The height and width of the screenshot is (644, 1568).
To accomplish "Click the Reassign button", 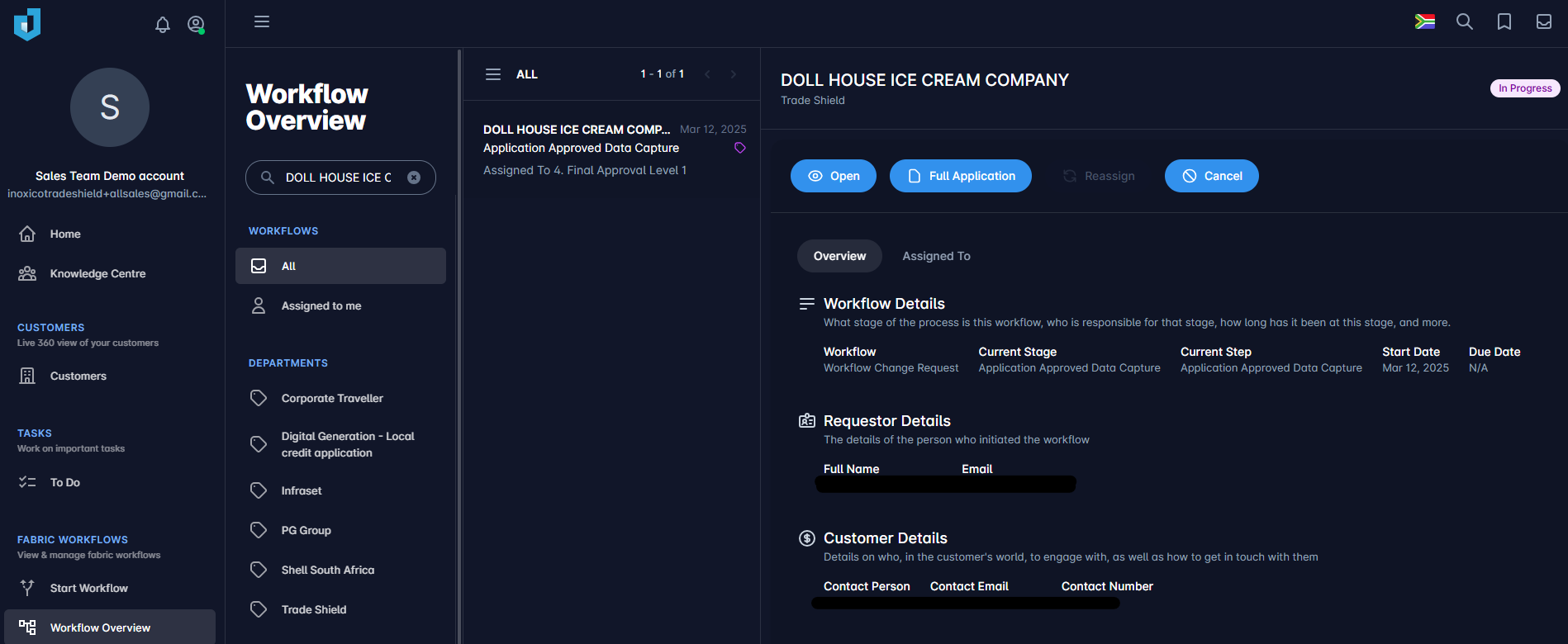I will (1098, 176).
